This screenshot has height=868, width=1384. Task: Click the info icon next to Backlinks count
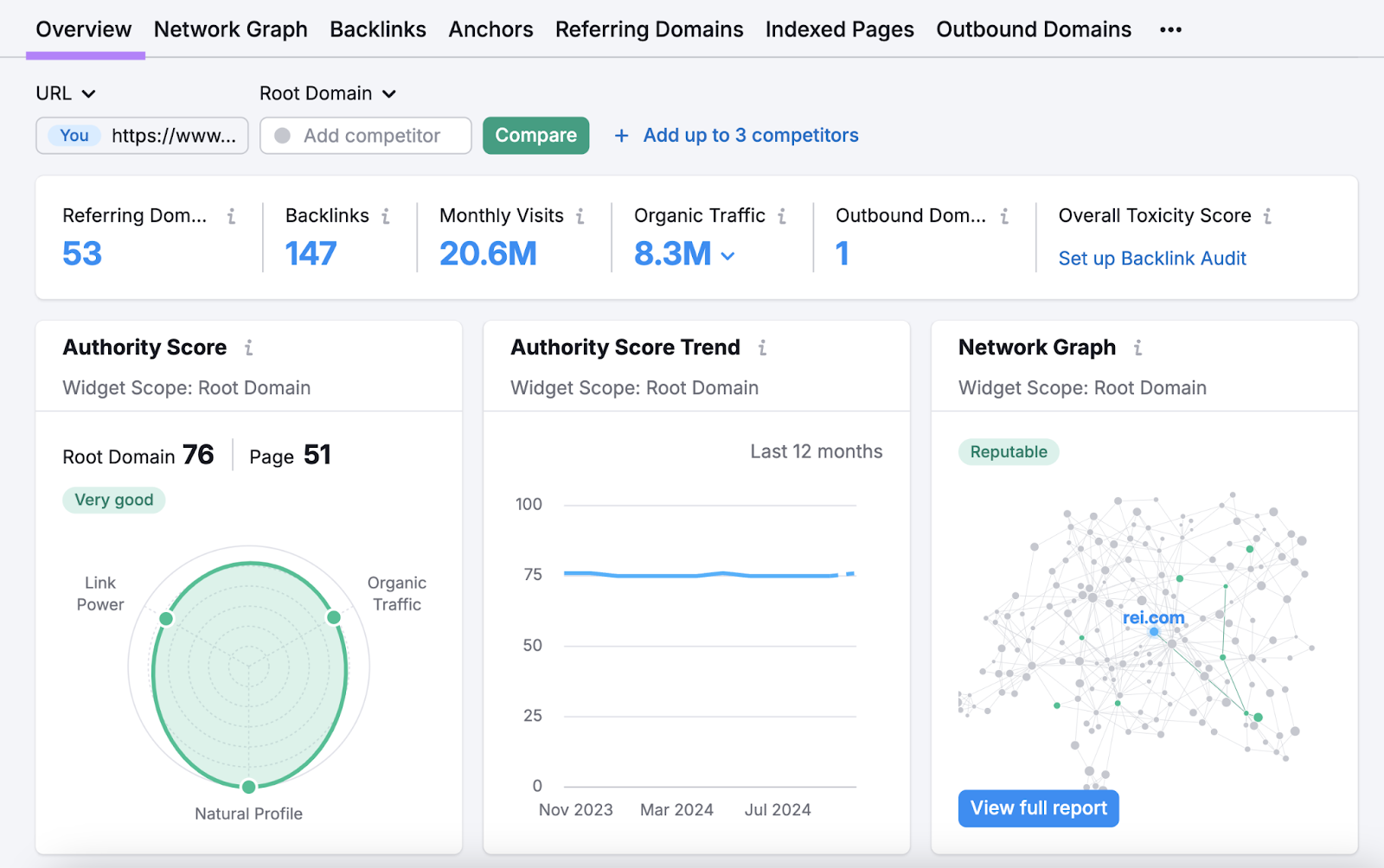click(x=386, y=217)
